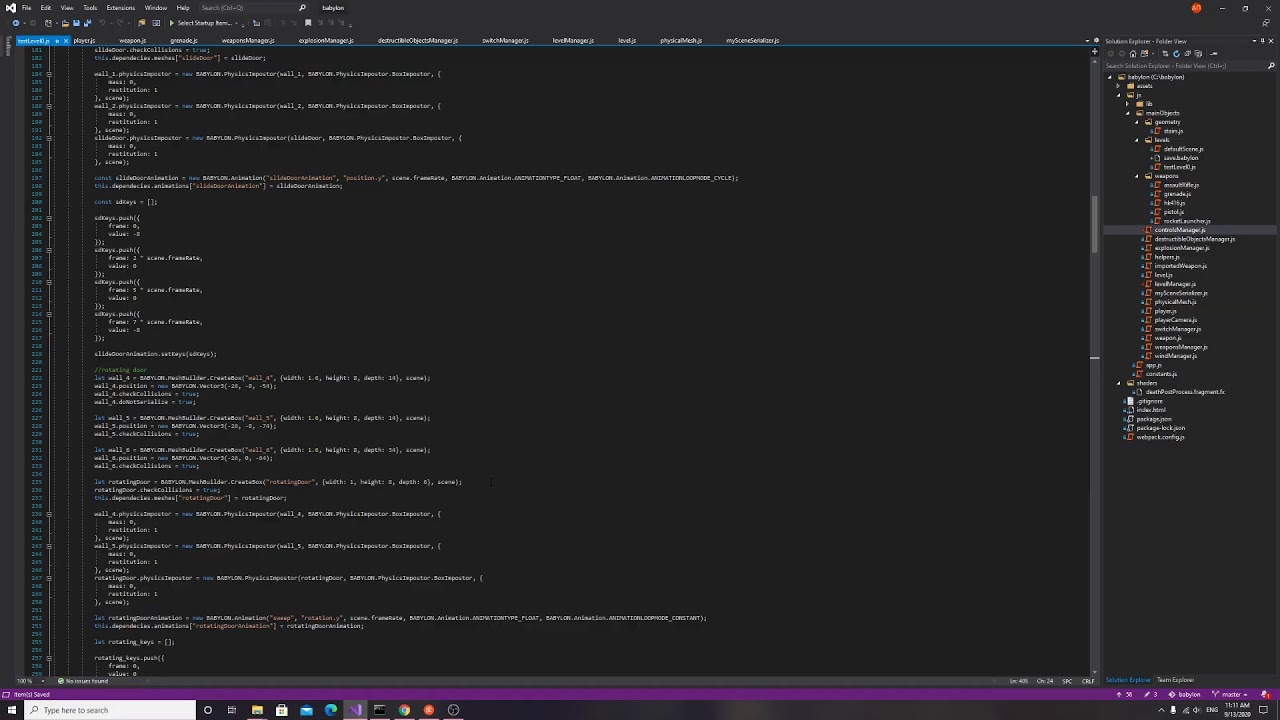Open the File menu
Viewport: 1280px width, 720px height.
click(26, 8)
